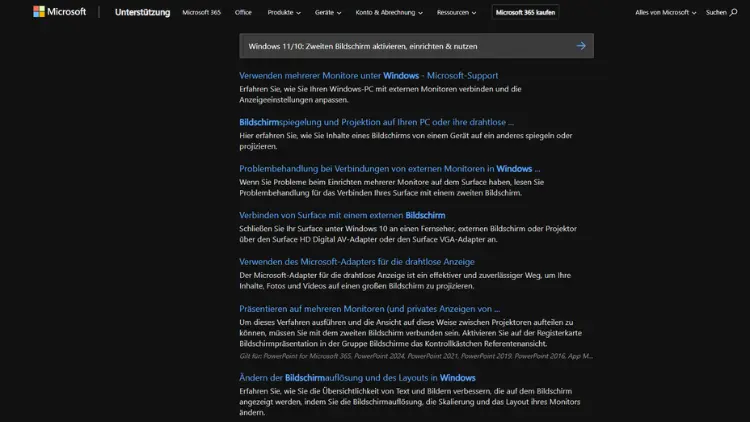The width and height of the screenshot is (750, 422).
Task: Expand the Produkte dropdown
Action: (x=284, y=12)
